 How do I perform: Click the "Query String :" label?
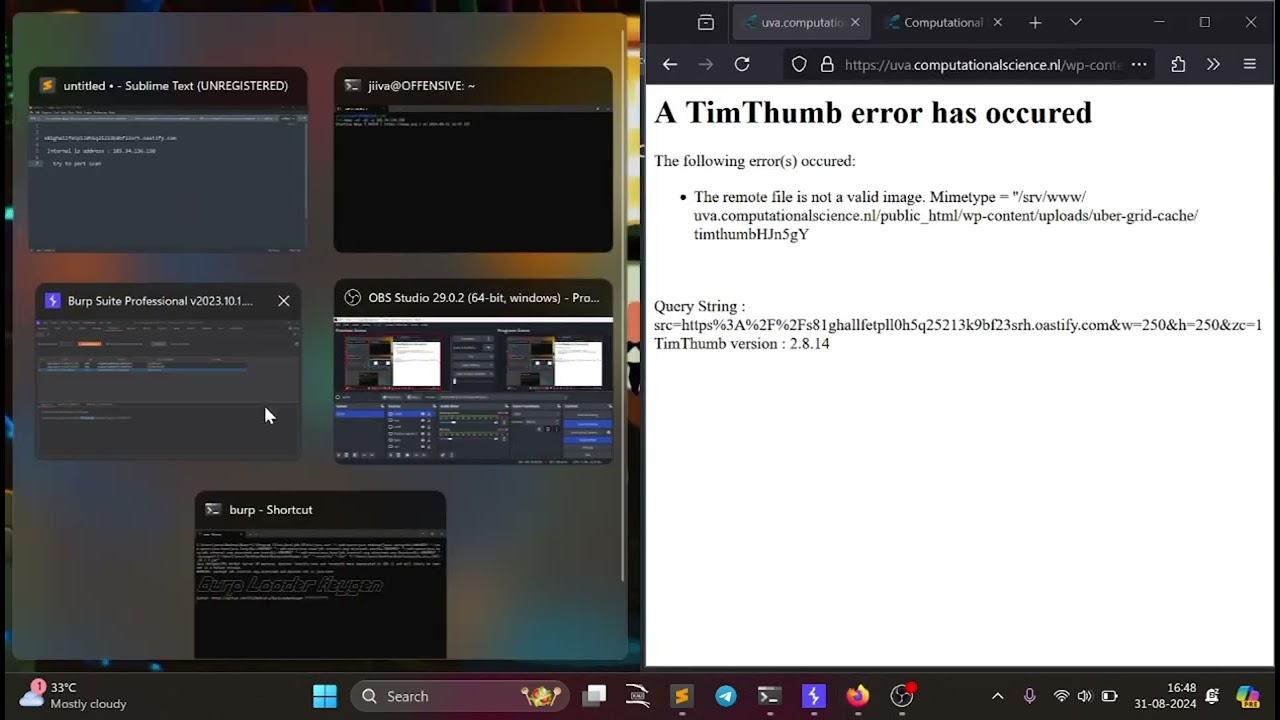click(x=700, y=306)
